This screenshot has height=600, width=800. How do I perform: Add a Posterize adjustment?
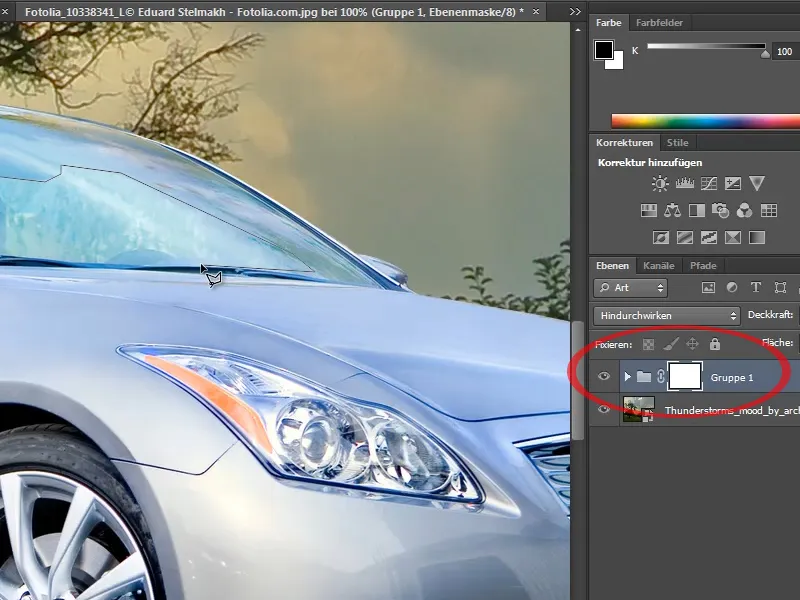[x=685, y=237]
